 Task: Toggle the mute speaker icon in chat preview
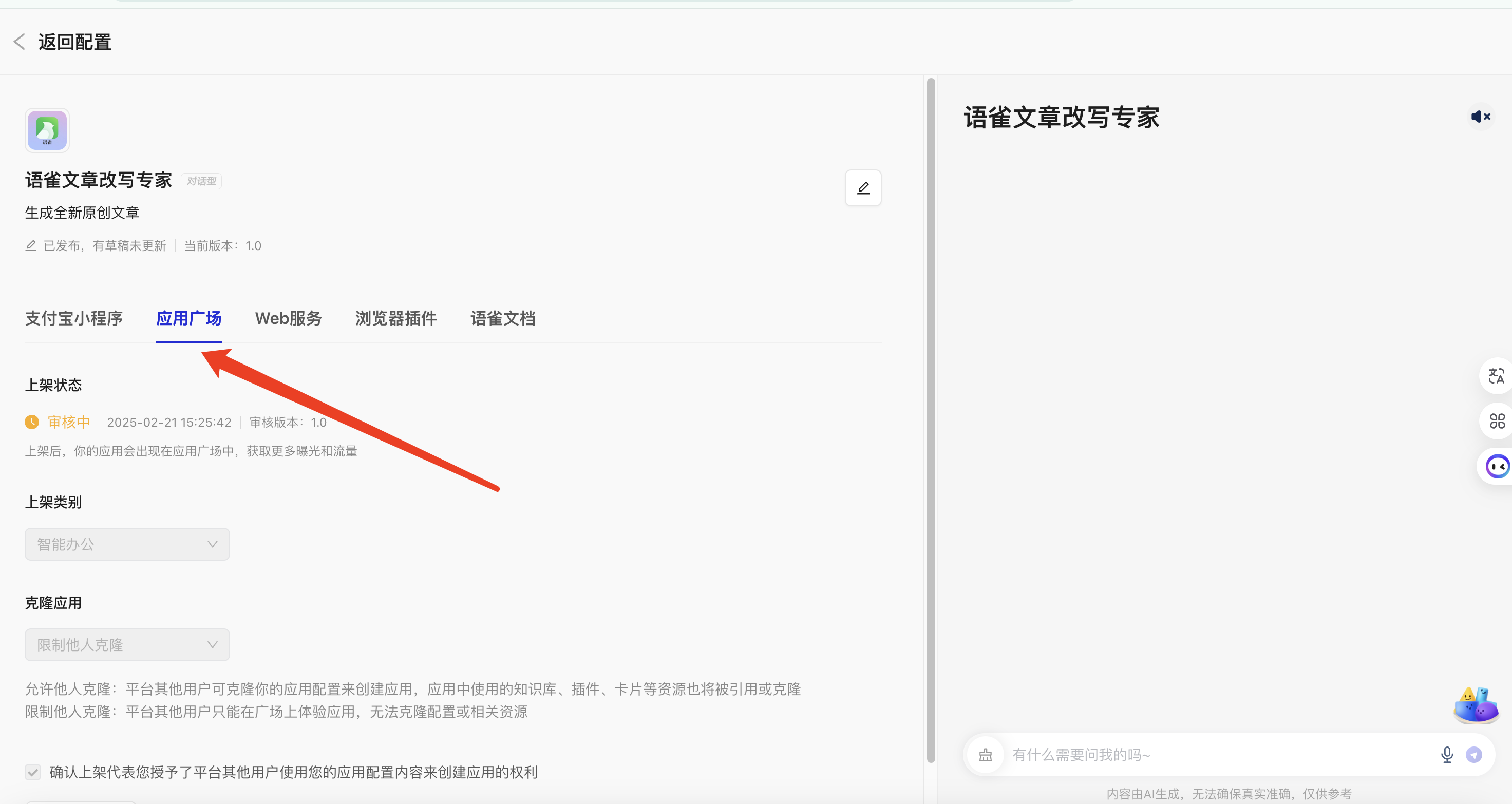(1480, 117)
